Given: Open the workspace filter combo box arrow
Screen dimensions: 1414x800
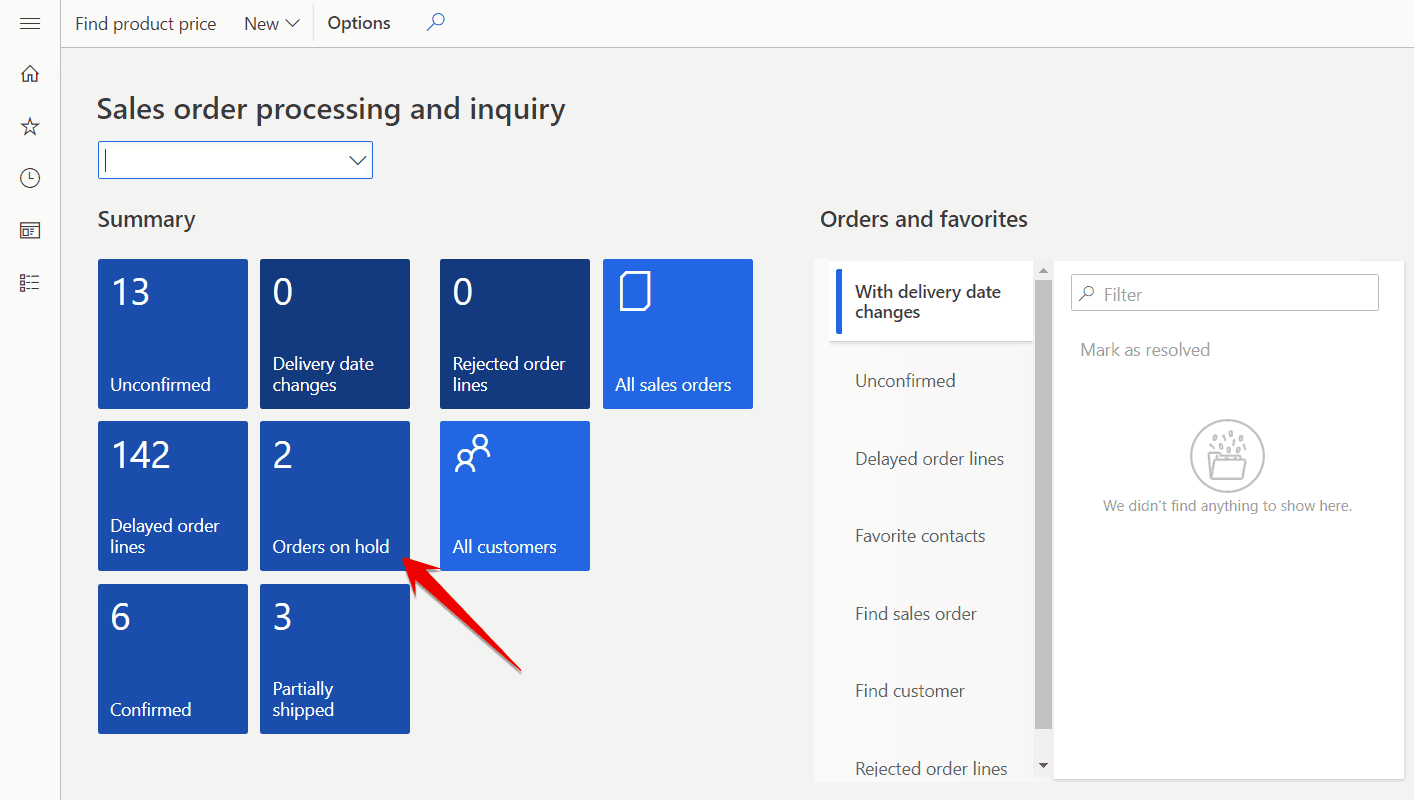Looking at the screenshot, I should [x=358, y=160].
